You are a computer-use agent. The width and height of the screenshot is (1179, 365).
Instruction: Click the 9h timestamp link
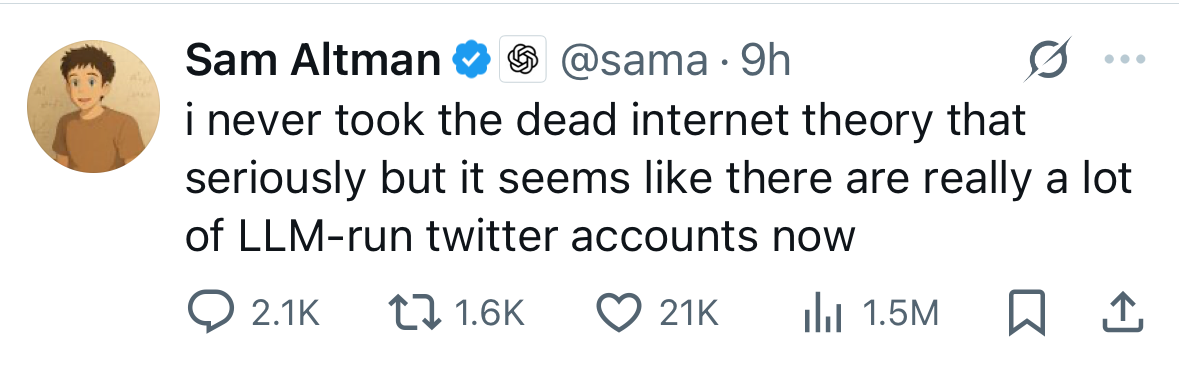[x=765, y=60]
